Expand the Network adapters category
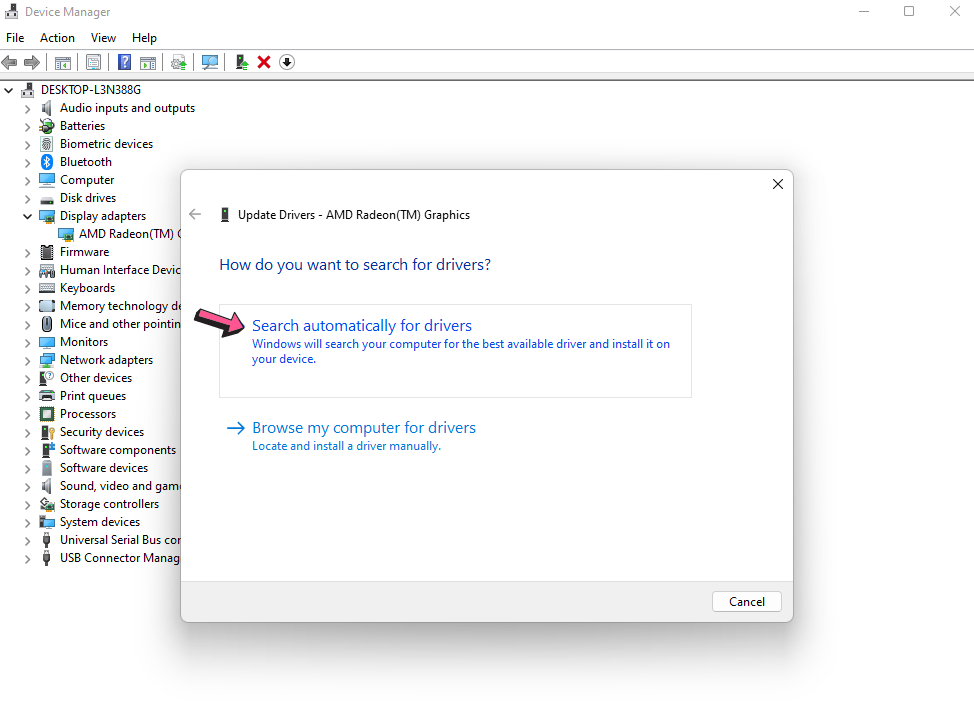Image resolution: width=974 pixels, height=712 pixels. [27, 361]
